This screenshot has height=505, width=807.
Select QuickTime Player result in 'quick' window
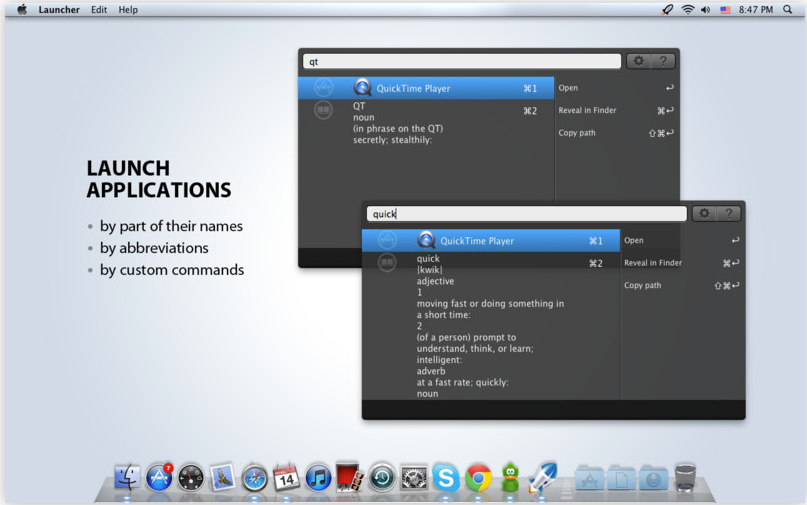pyautogui.click(x=491, y=240)
